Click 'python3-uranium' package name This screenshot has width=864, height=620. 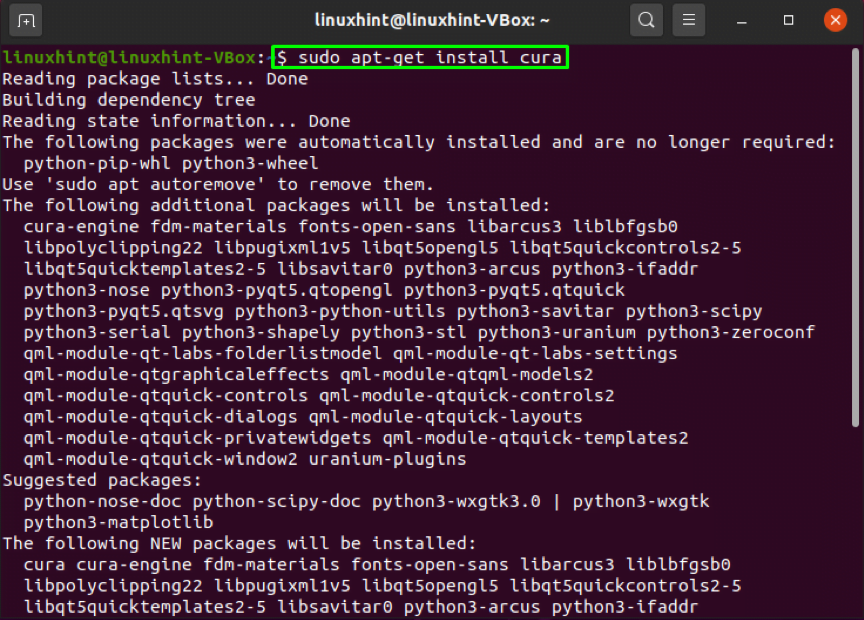(557, 332)
